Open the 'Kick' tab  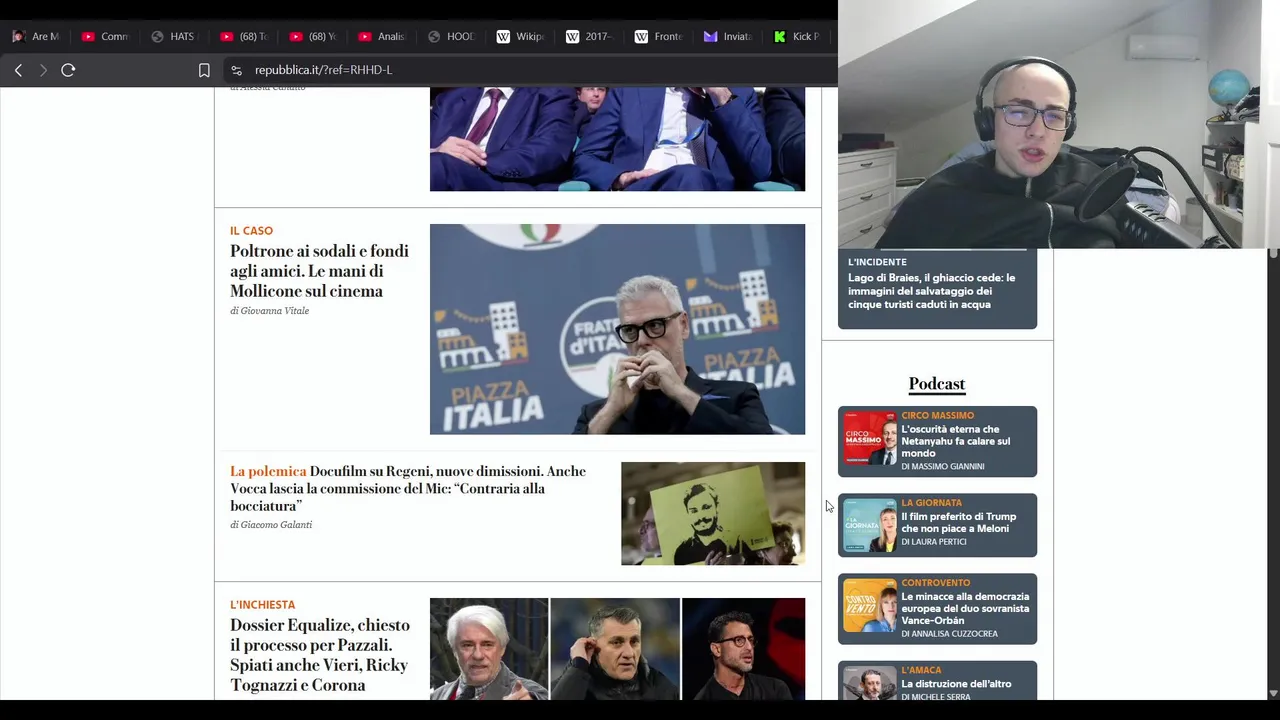pos(797,36)
